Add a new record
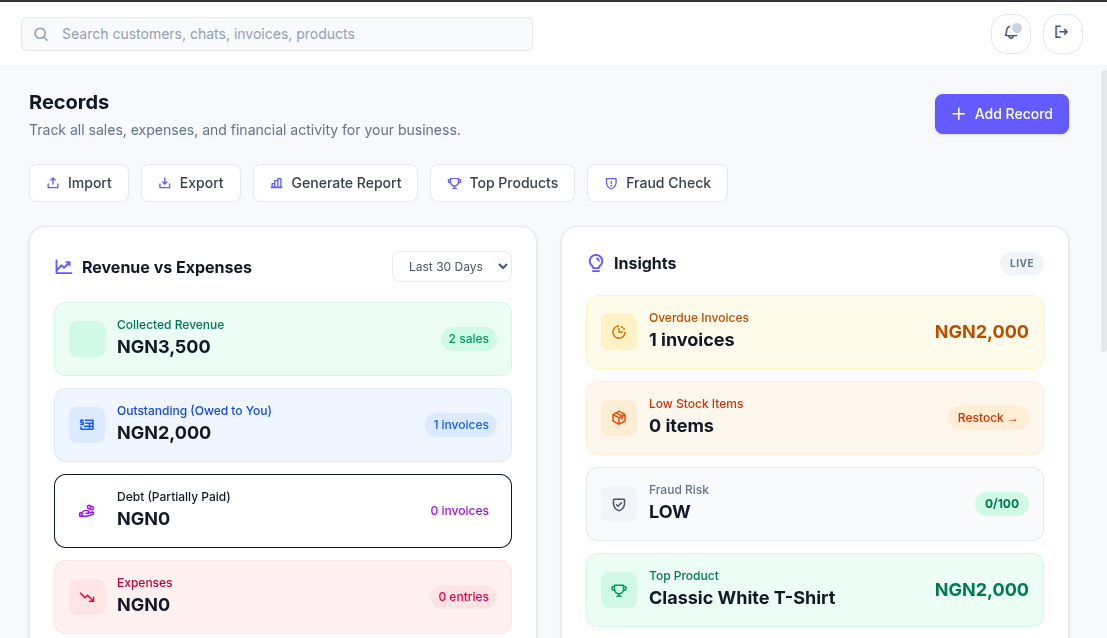The width and height of the screenshot is (1107, 638). click(x=1001, y=114)
